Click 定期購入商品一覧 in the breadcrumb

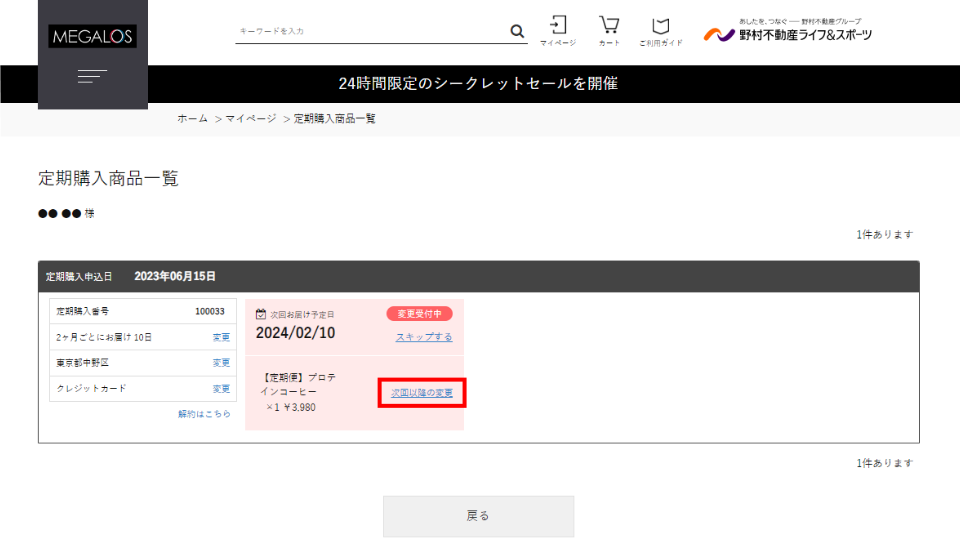pos(334,118)
